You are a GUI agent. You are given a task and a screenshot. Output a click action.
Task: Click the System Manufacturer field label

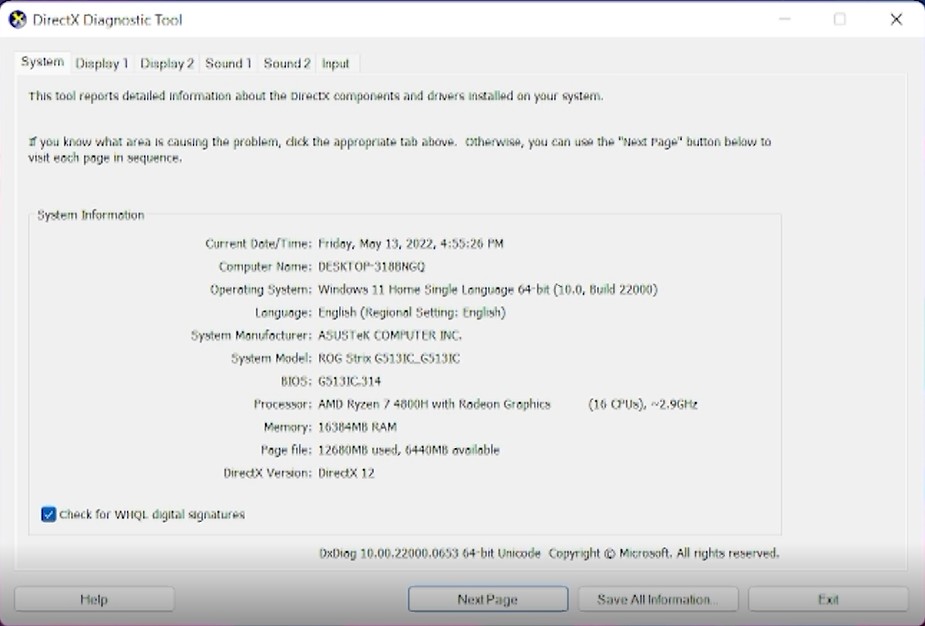click(x=251, y=336)
